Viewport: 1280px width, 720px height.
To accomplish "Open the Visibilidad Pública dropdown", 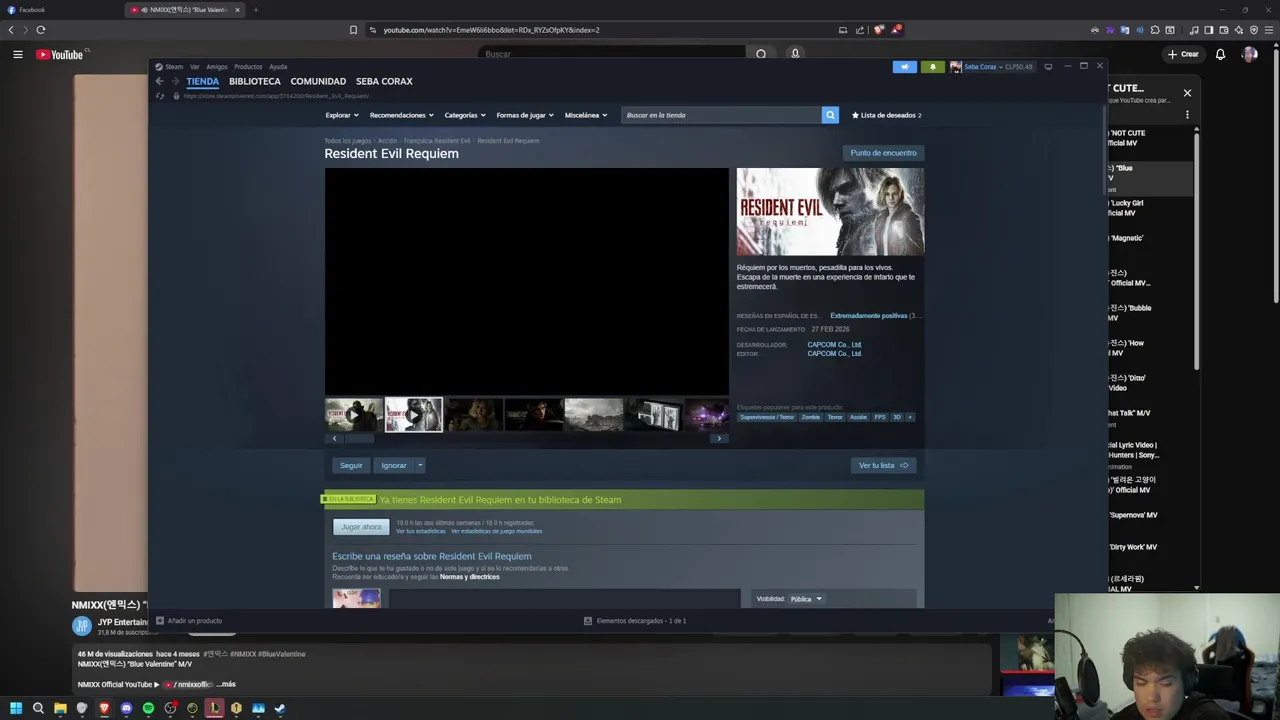I will (x=805, y=599).
